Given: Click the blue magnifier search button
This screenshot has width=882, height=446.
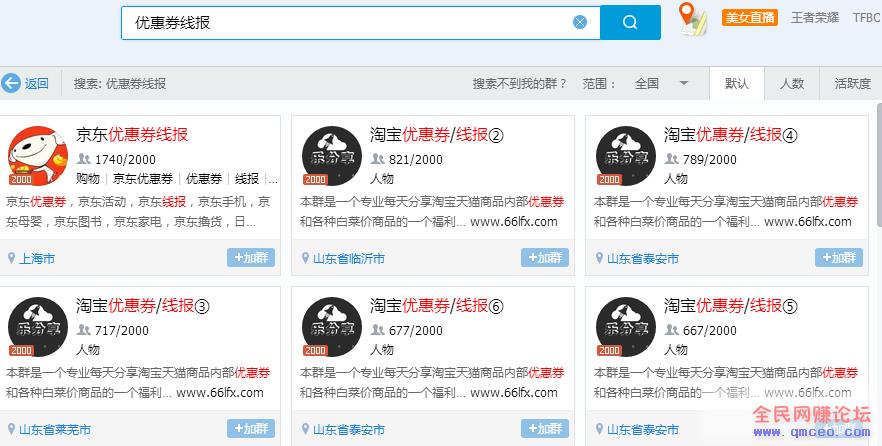Looking at the screenshot, I should point(630,22).
